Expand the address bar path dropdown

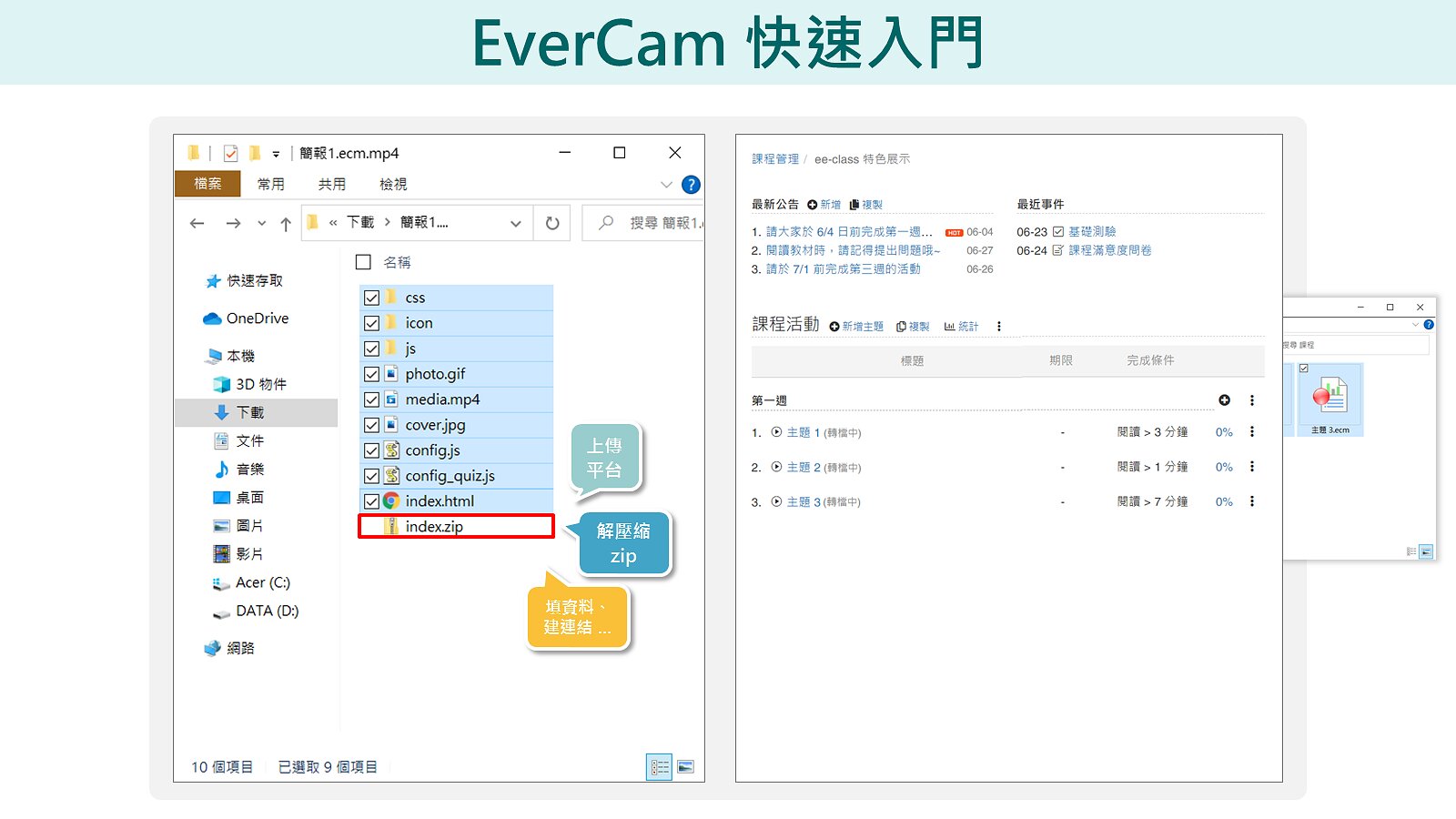pyautogui.click(x=516, y=224)
